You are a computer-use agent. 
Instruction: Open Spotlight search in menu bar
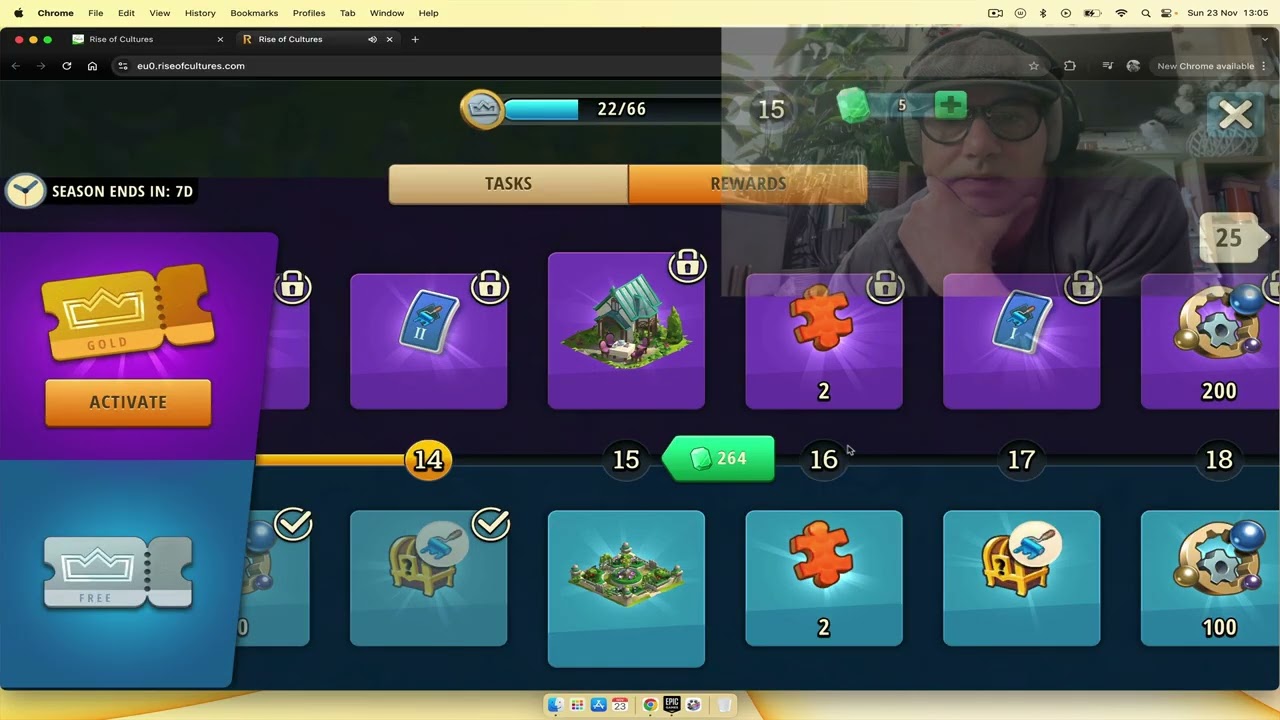[1145, 13]
